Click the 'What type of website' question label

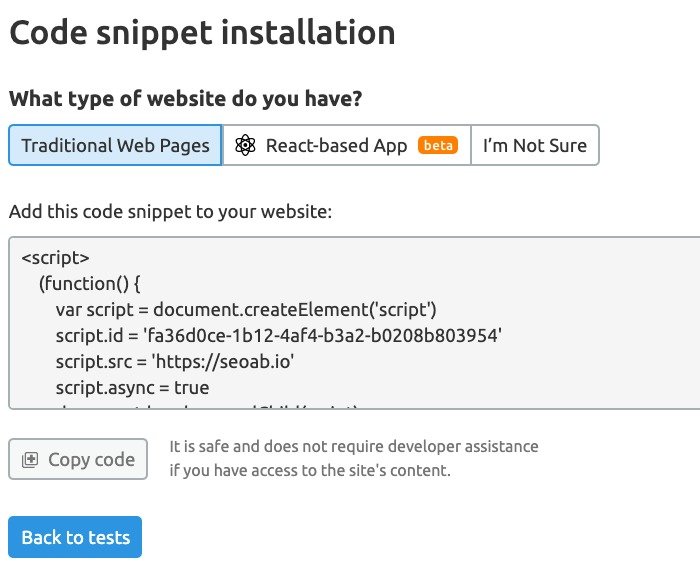pyautogui.click(x=185, y=100)
